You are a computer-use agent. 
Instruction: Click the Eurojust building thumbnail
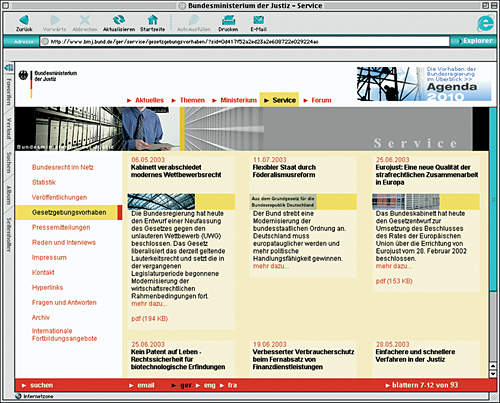coord(406,202)
